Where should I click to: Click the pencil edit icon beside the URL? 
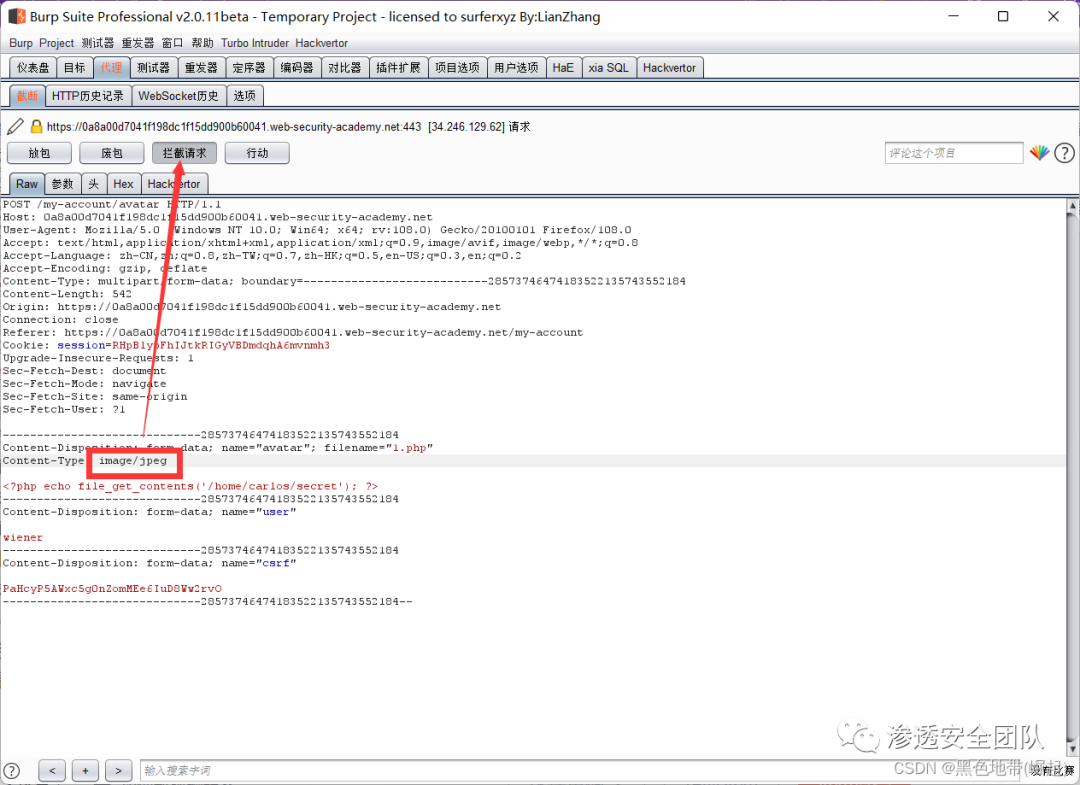point(15,127)
